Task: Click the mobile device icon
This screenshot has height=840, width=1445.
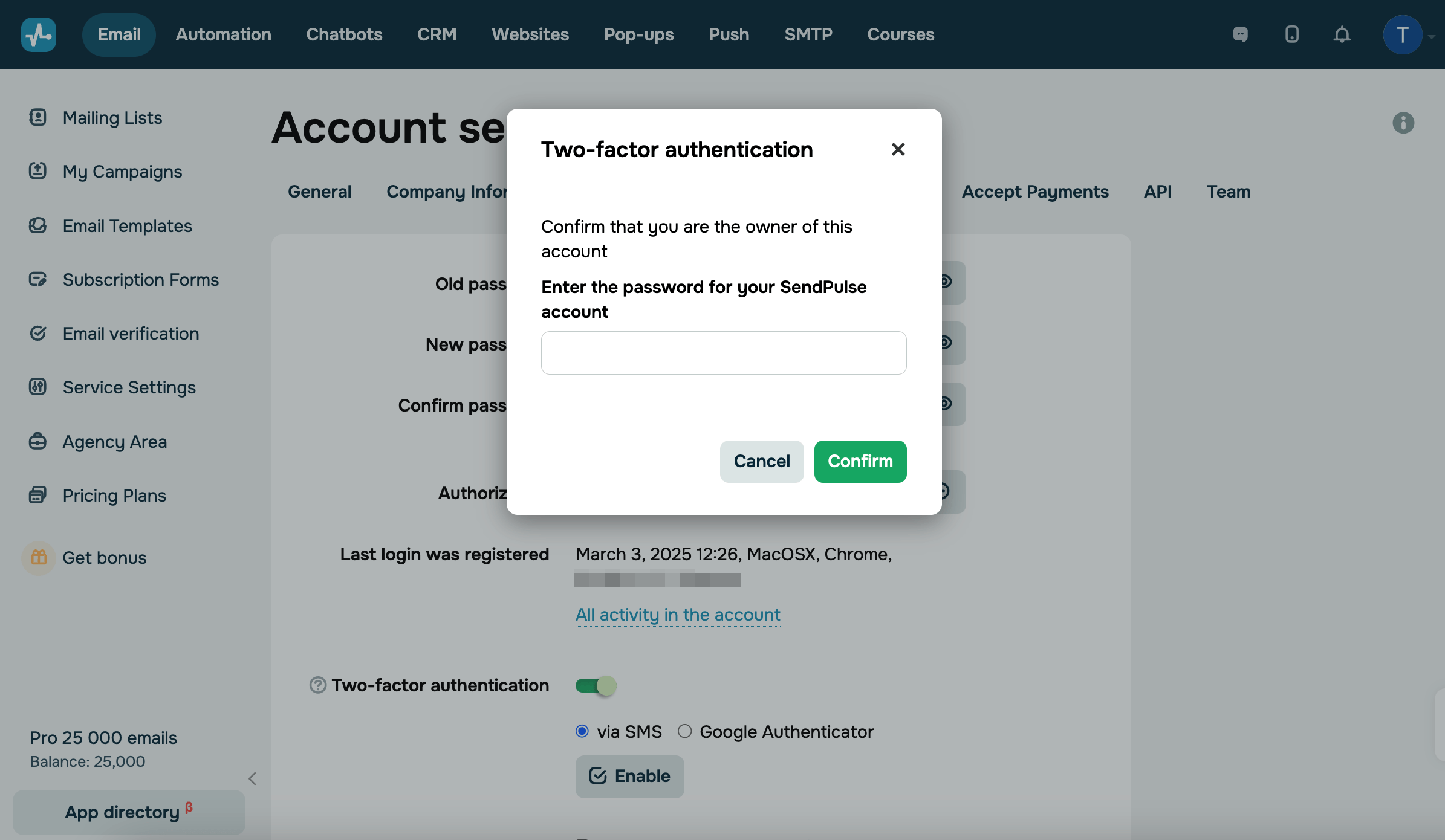Action: tap(1291, 34)
